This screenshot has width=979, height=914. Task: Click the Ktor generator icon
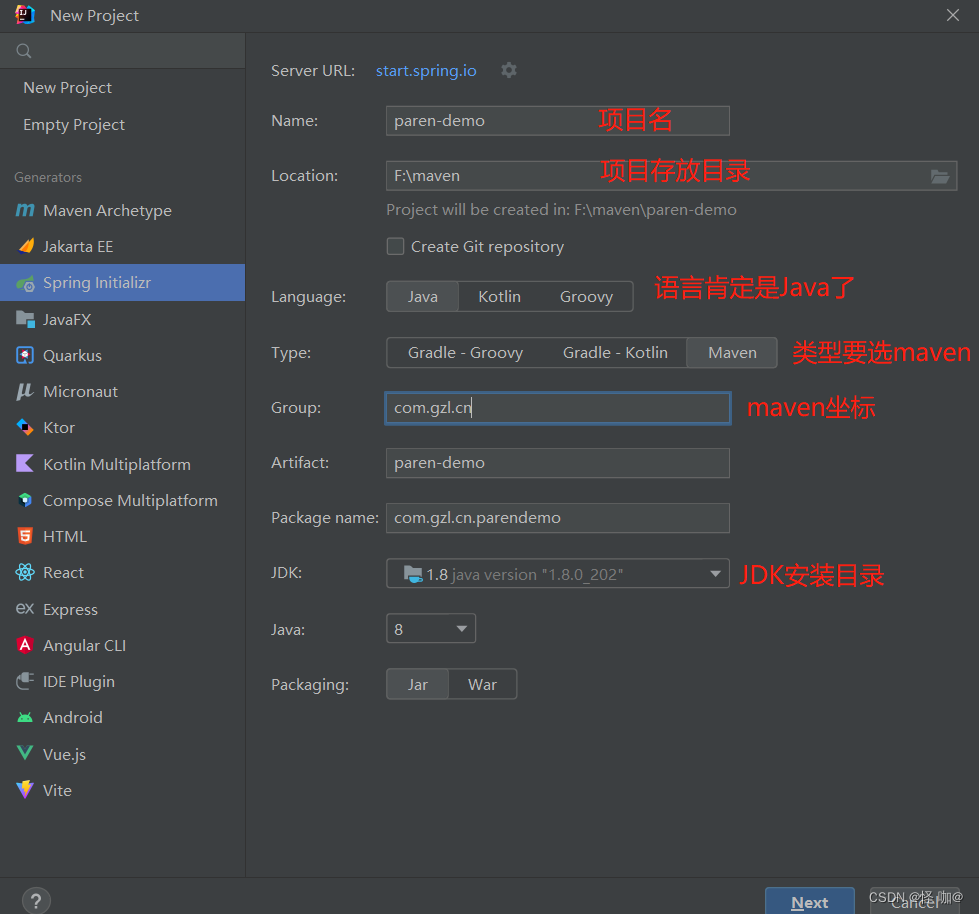25,428
